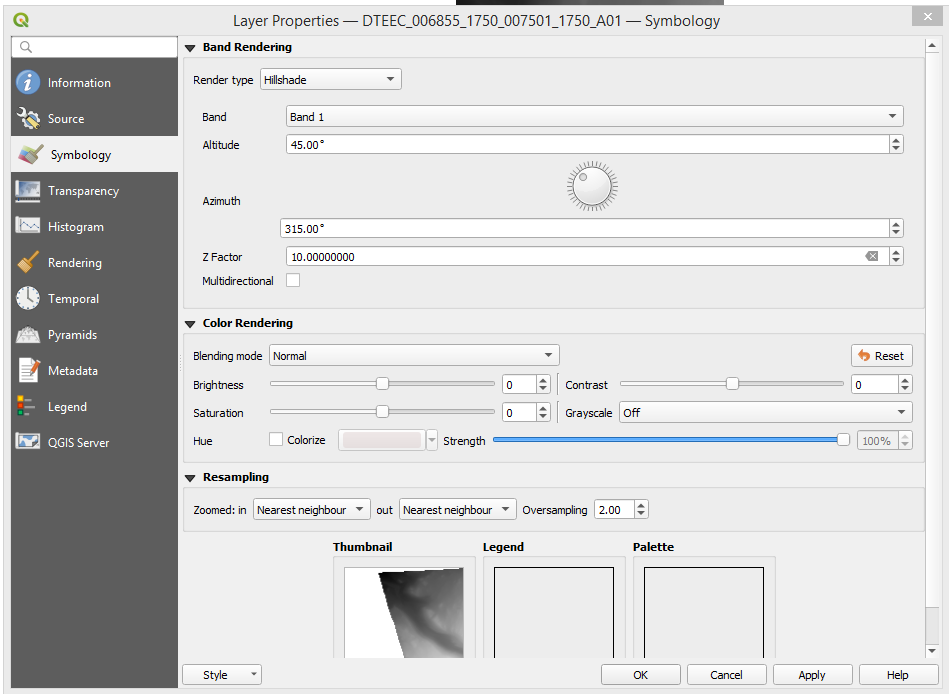Viewport: 949px width, 694px height.
Task: Open the Zoomed out resampling dropdown
Action: pos(458,509)
